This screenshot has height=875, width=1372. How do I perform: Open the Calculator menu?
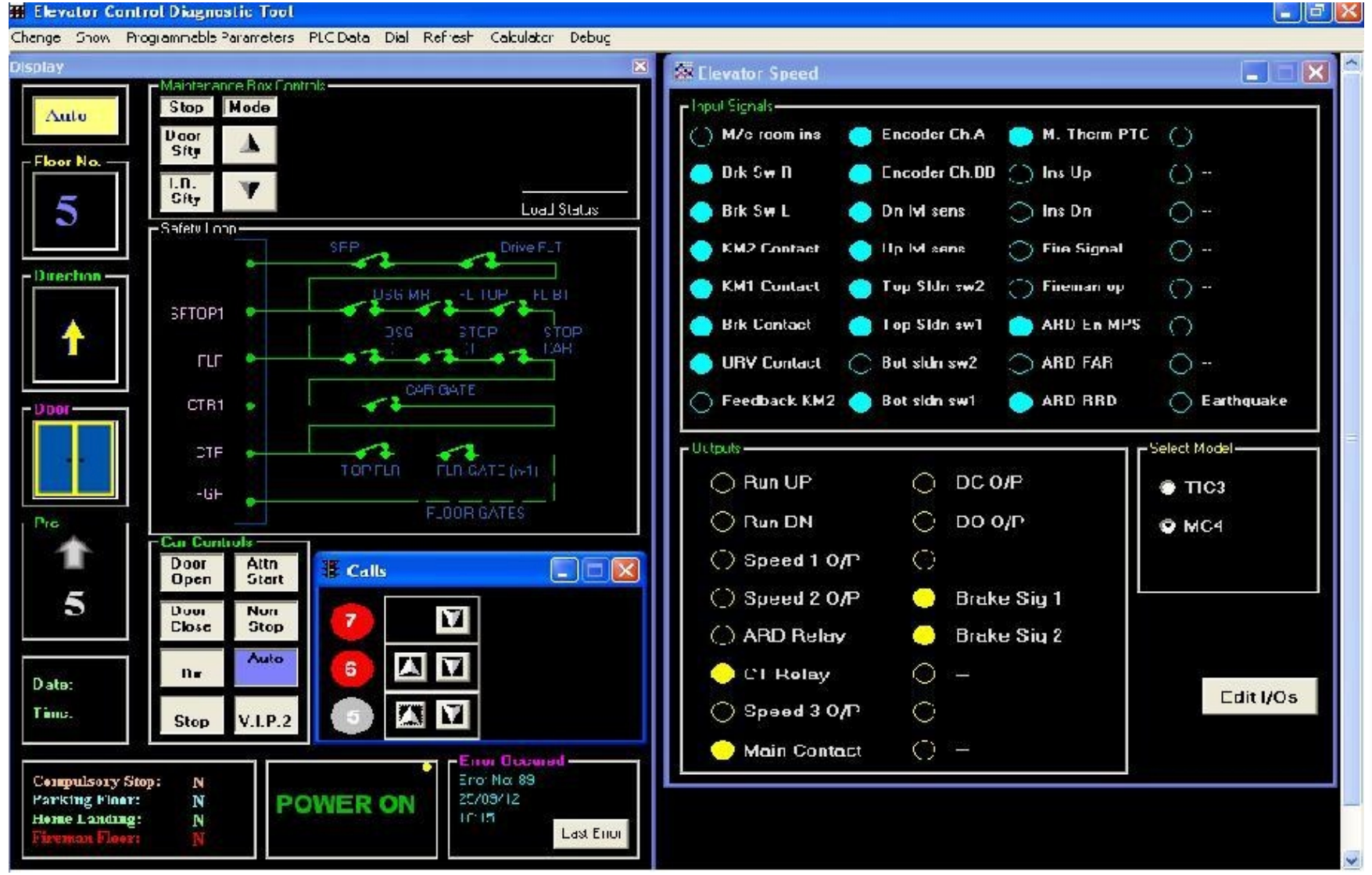521,38
